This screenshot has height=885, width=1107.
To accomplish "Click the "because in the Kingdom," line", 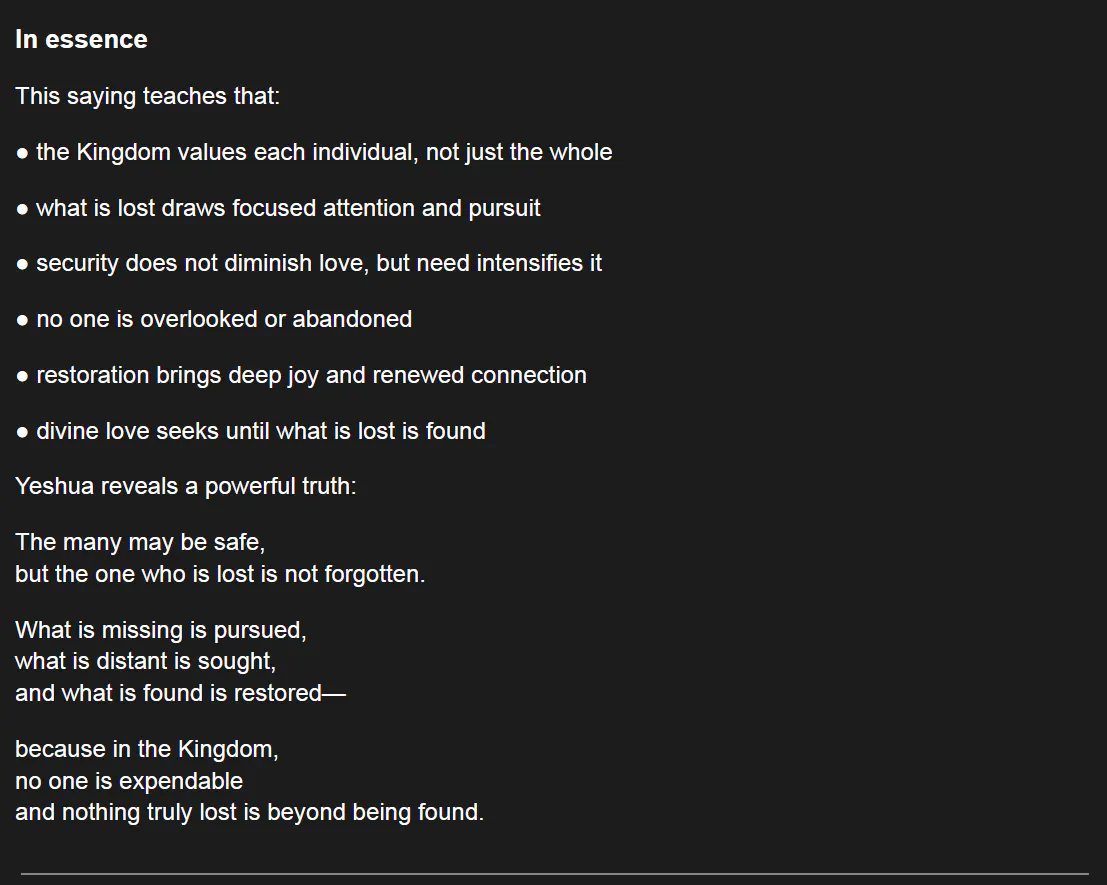I will click(146, 749).
